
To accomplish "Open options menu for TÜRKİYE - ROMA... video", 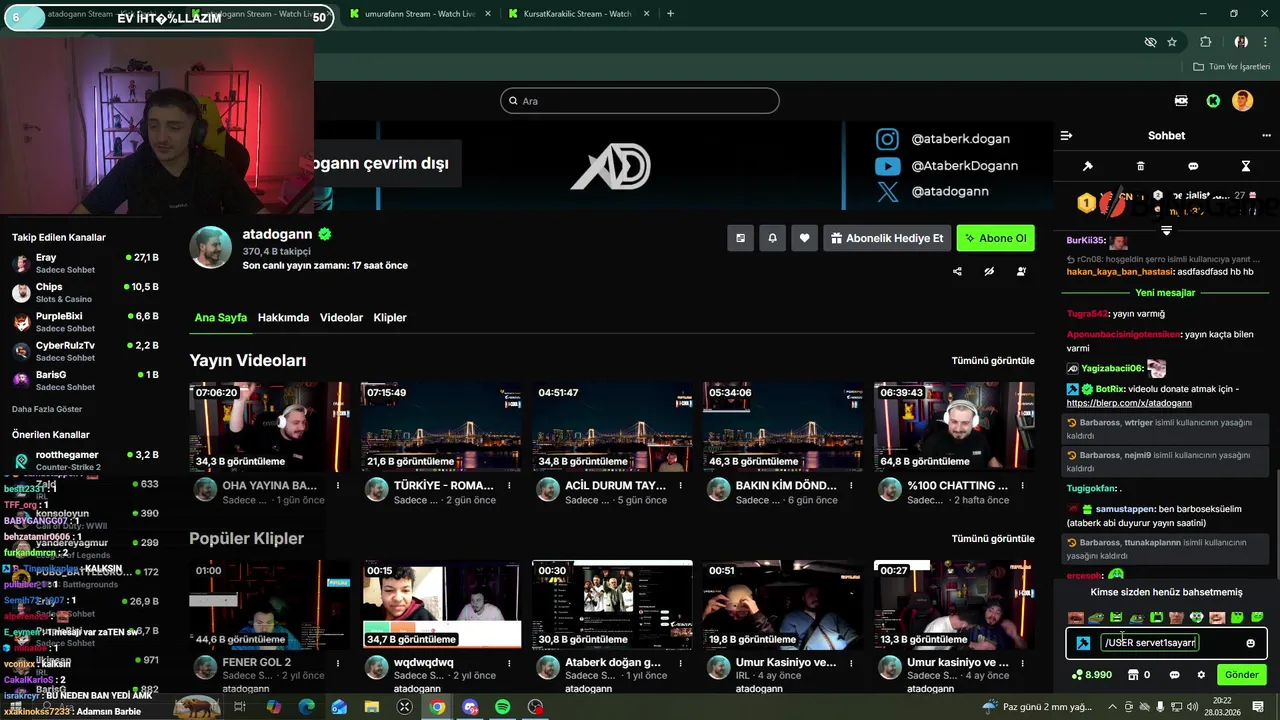I will click(509, 486).
